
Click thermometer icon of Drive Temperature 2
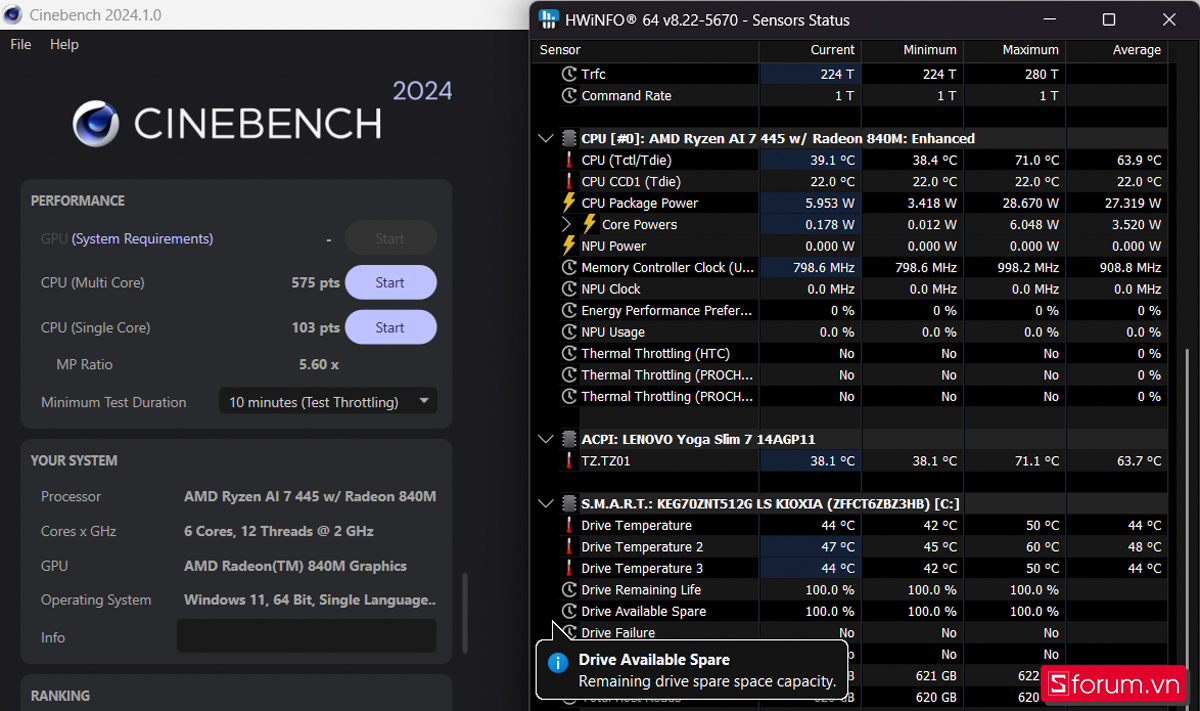(x=569, y=547)
